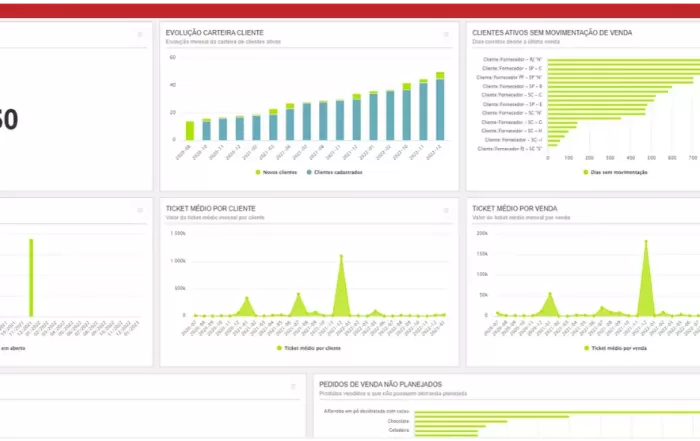Click the Pedidos de Venda Não Planejados title
700x441 pixels.
380,383
